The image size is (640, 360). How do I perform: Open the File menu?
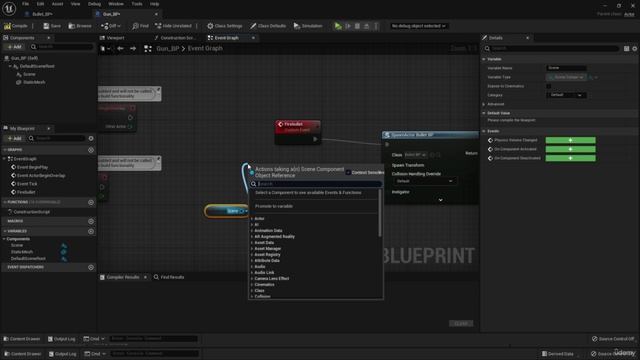[25, 4]
